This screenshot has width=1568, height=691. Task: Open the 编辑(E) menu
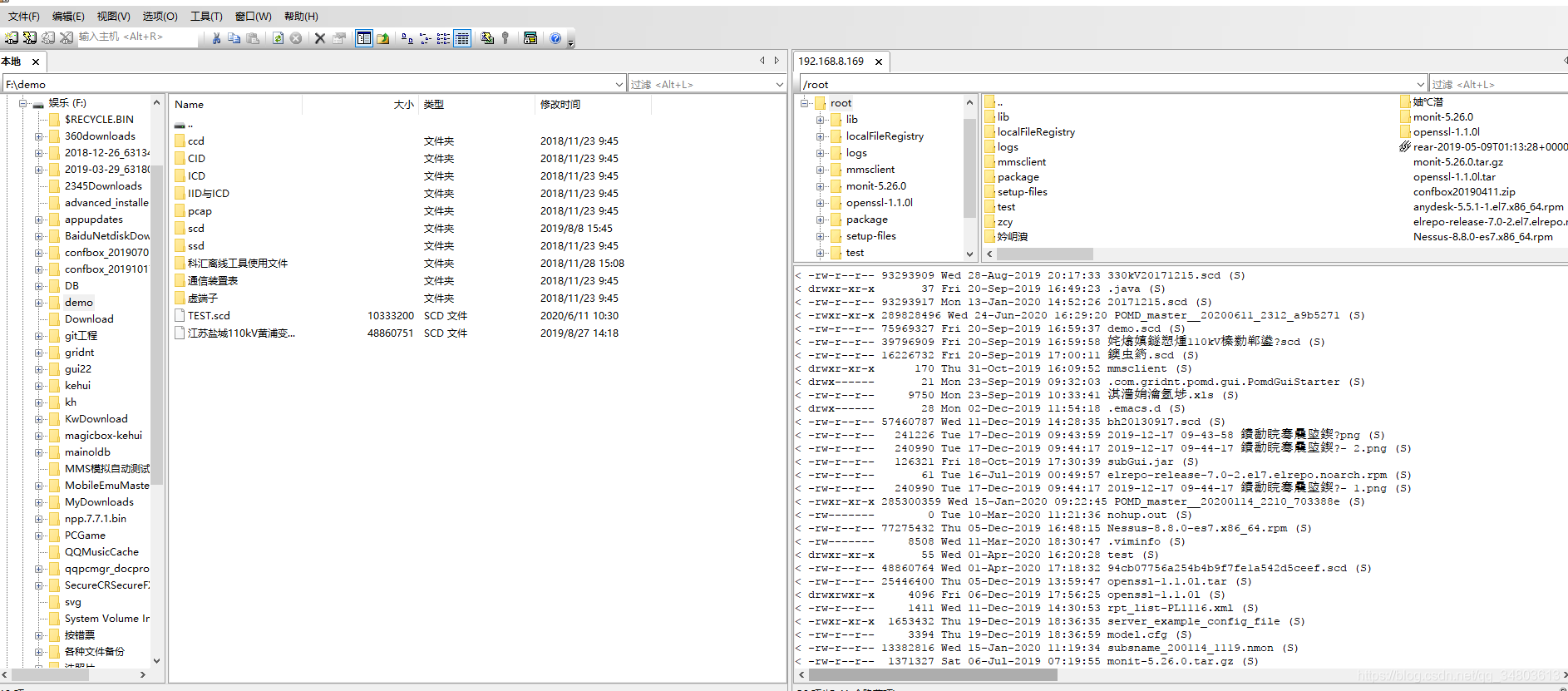pyautogui.click(x=68, y=16)
